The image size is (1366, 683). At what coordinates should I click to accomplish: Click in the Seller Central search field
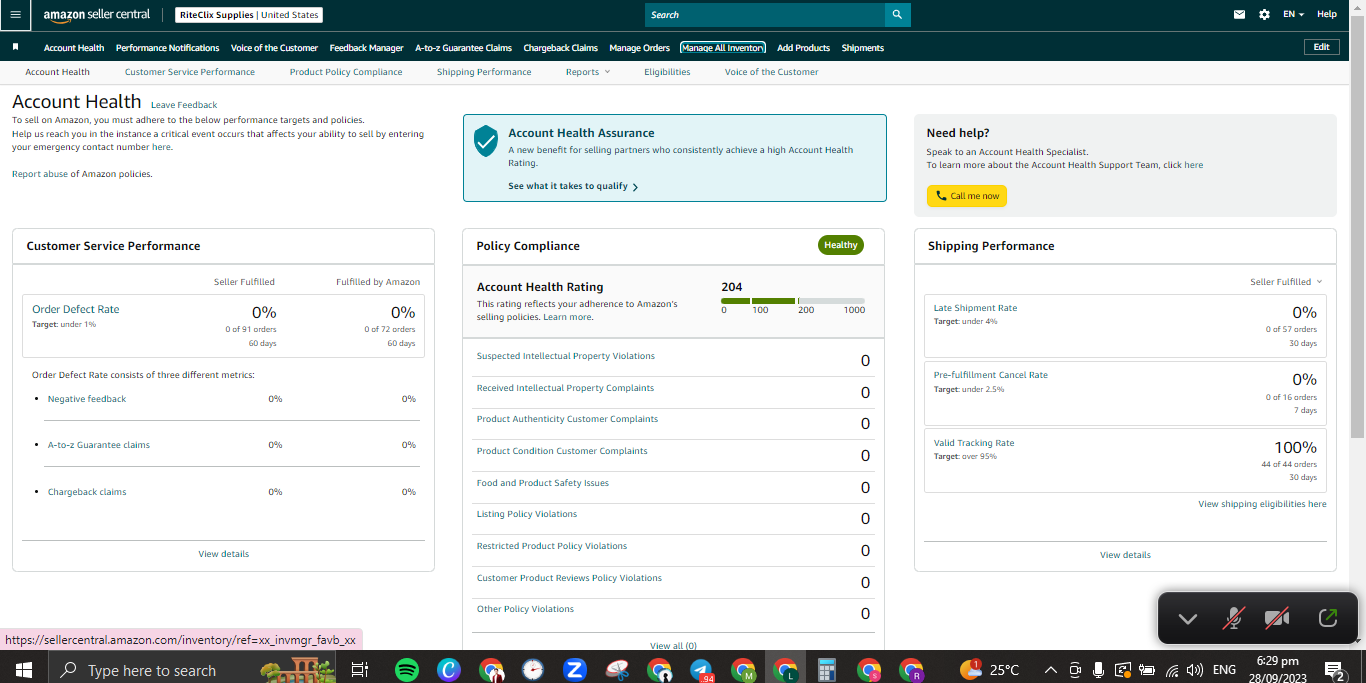[765, 15]
